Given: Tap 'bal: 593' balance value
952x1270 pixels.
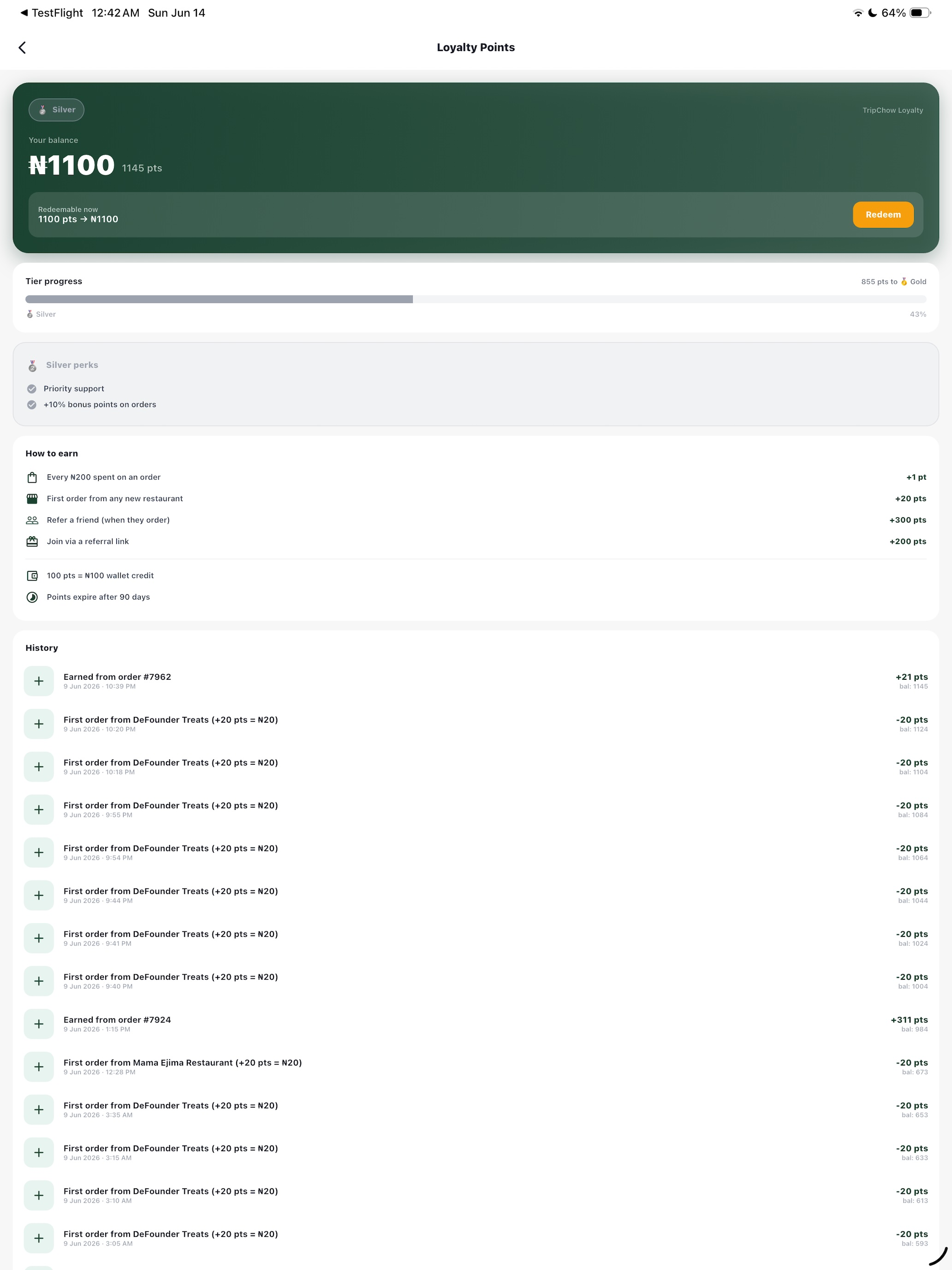Looking at the screenshot, I should (x=914, y=1244).
